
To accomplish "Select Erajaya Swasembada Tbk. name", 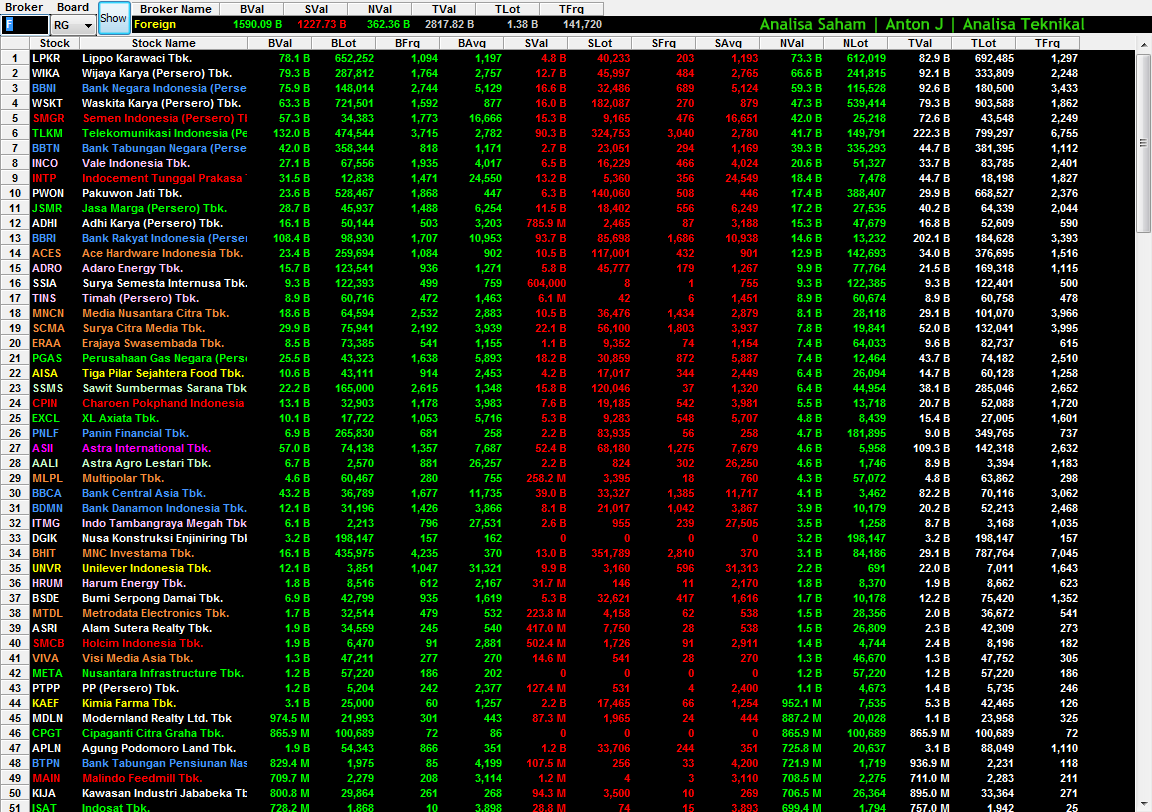I will click(153, 343).
